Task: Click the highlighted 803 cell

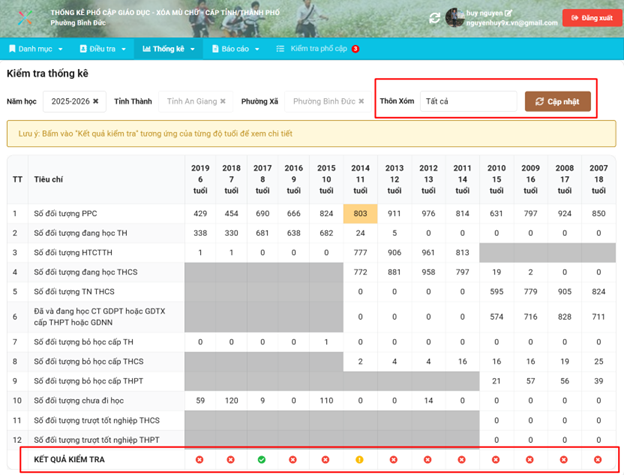Action: [359, 213]
